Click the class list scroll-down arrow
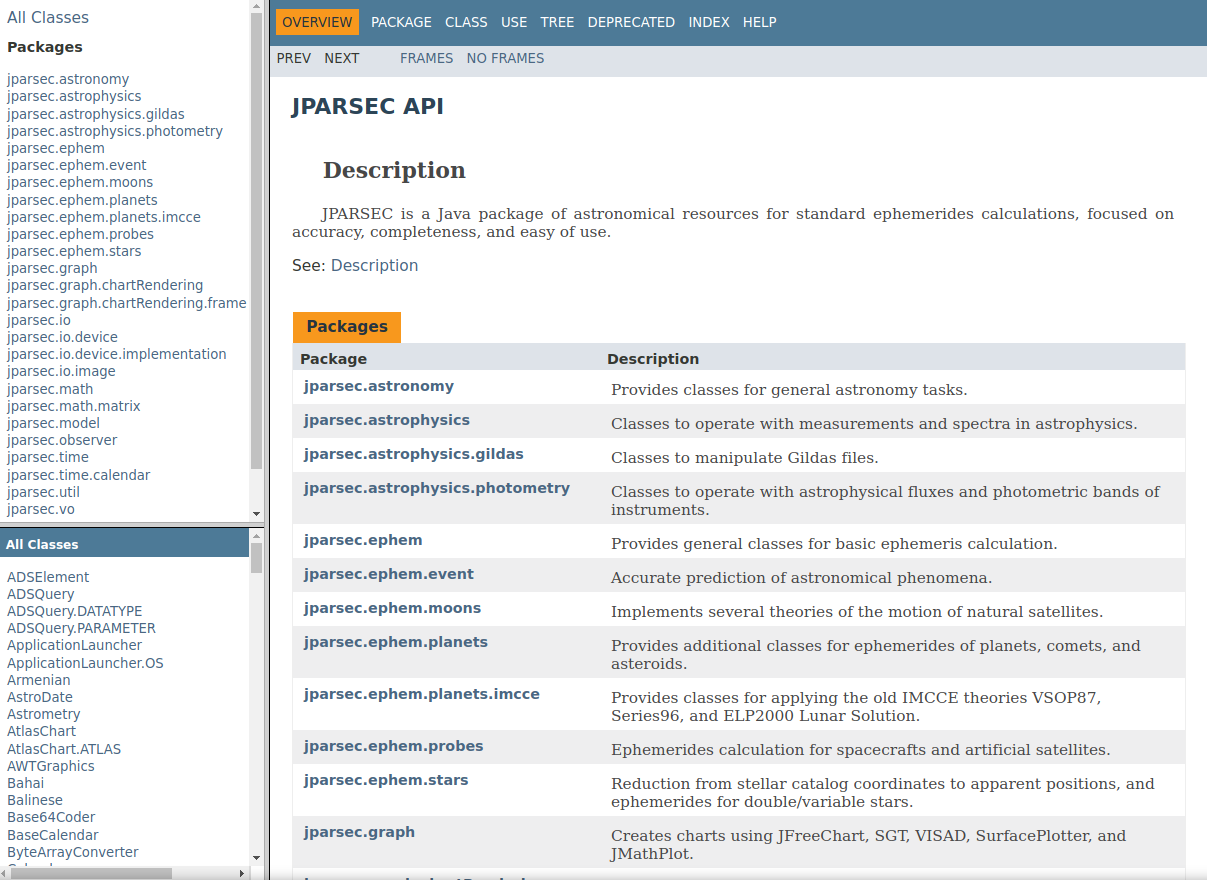Screen dimensions: 1207x880 (x=256, y=858)
